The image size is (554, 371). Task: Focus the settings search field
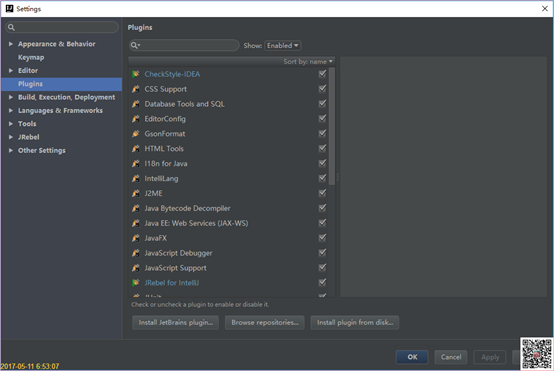point(62,27)
